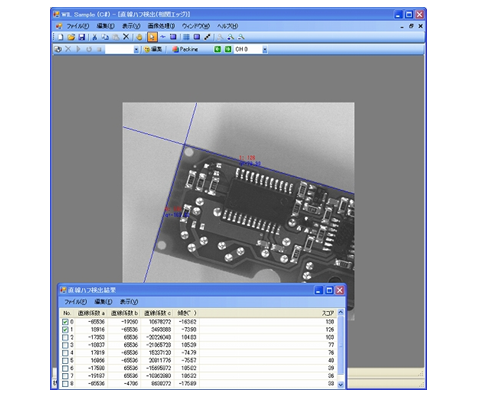Open the ファイル menu in the results window
The width and height of the screenshot is (477, 398).
(75, 302)
